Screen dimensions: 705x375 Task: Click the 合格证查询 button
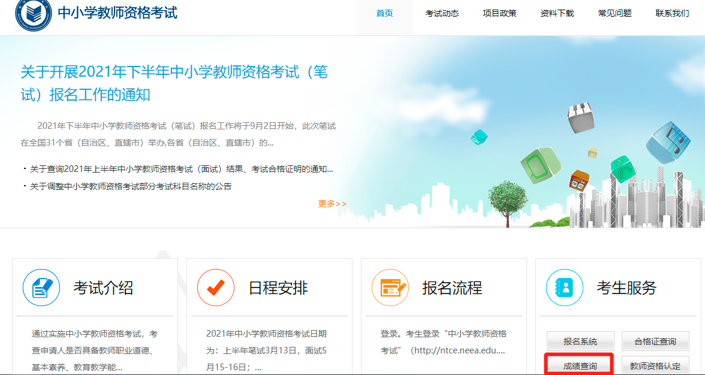(x=655, y=342)
